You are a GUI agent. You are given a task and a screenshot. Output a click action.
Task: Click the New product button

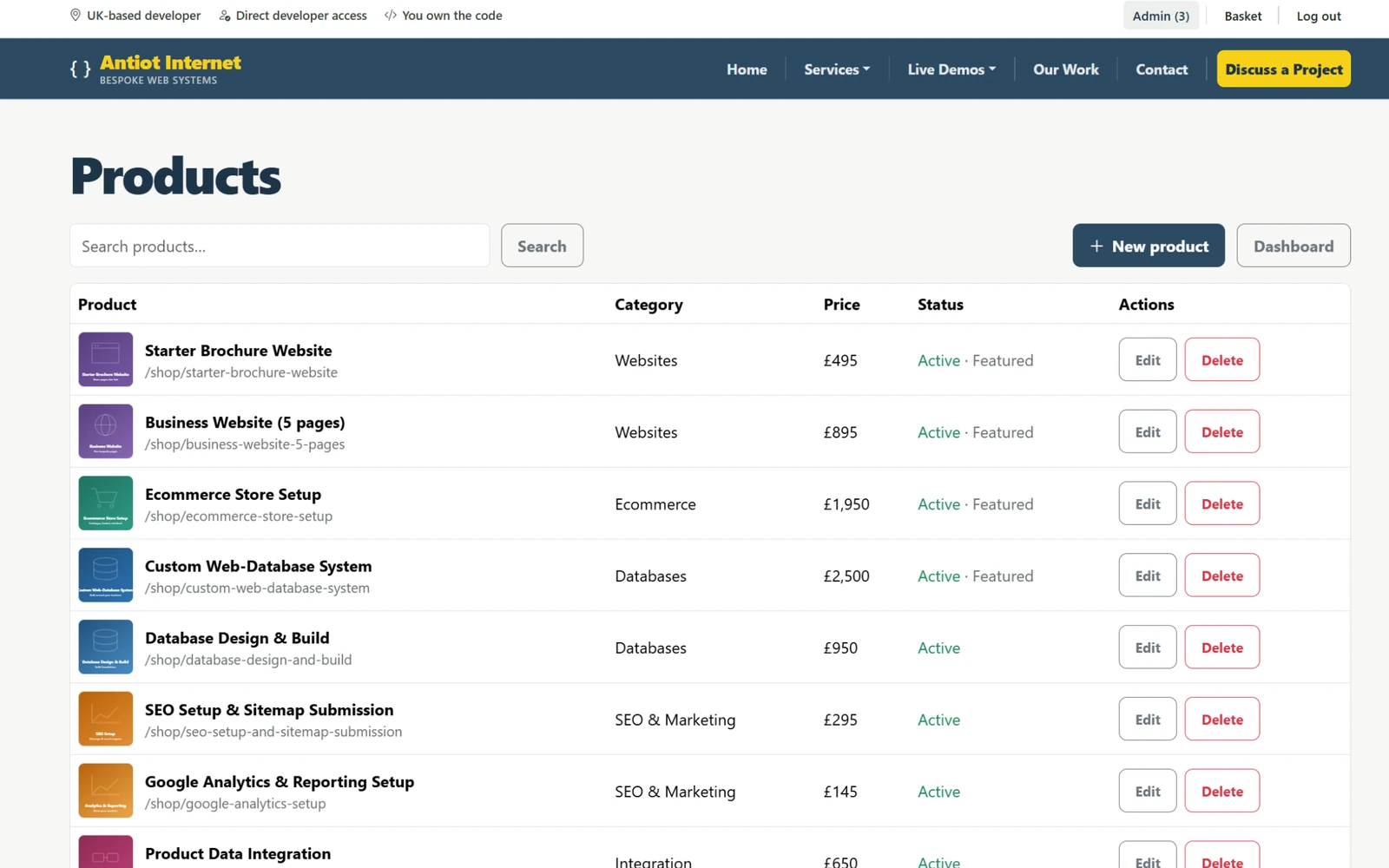1149,246
